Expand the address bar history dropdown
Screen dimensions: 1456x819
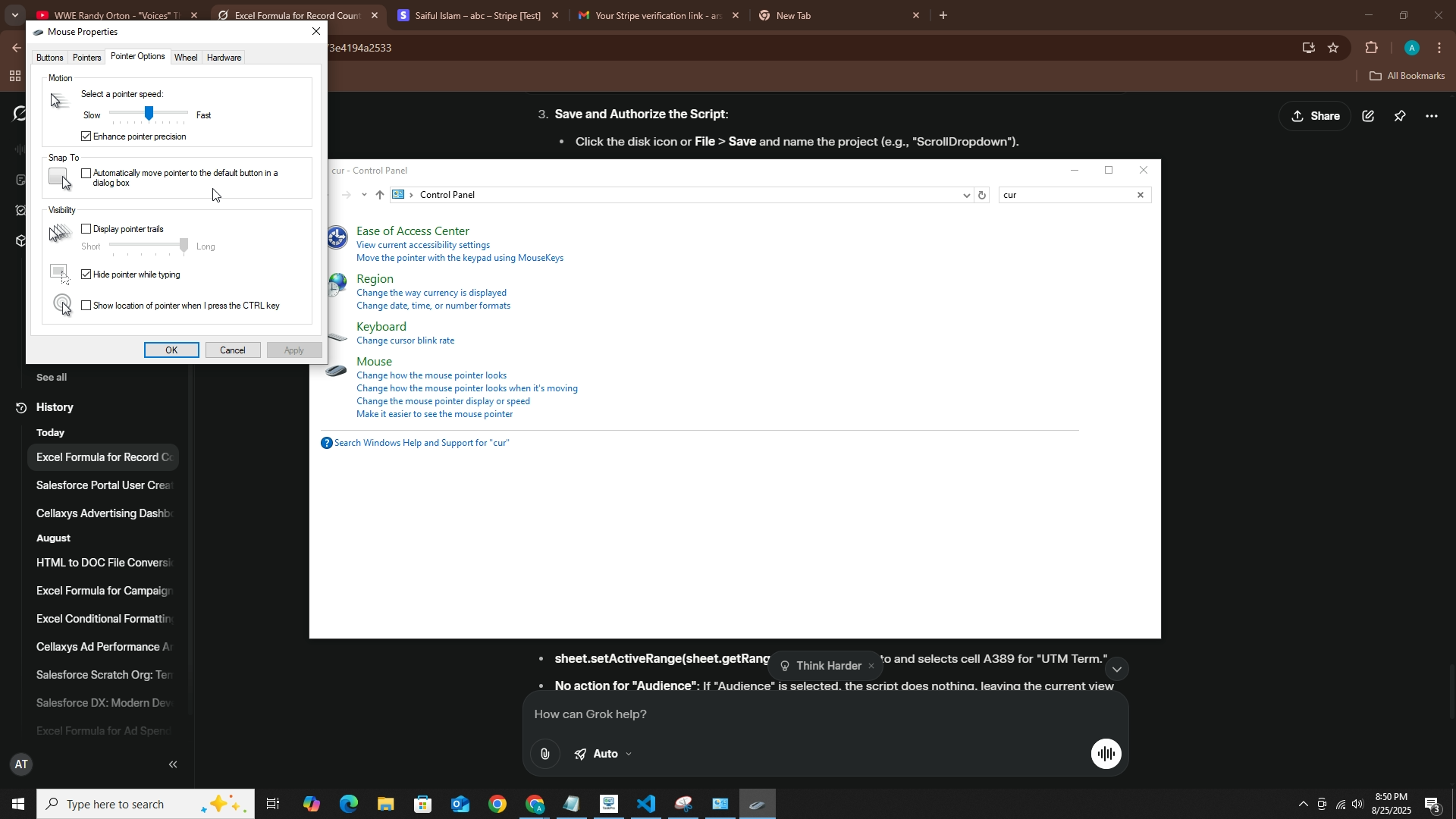point(966,196)
